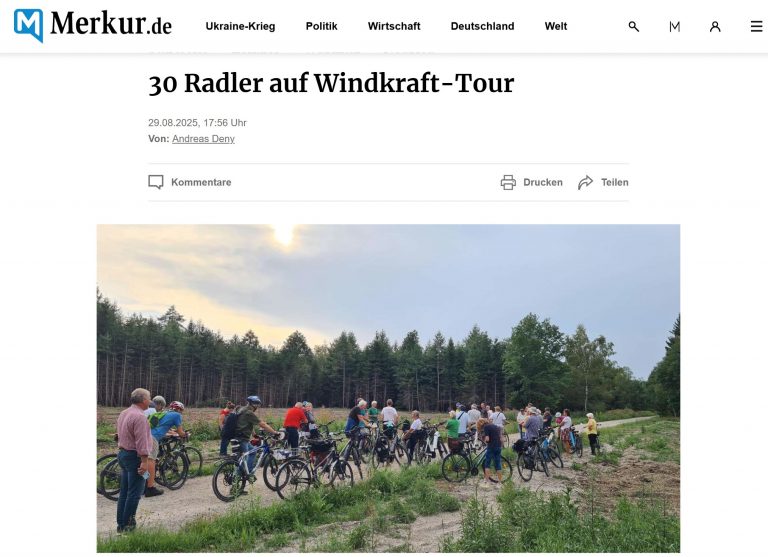Click the Merkur M-plus icon
Viewport: 768px width, 557px height.
click(674, 26)
